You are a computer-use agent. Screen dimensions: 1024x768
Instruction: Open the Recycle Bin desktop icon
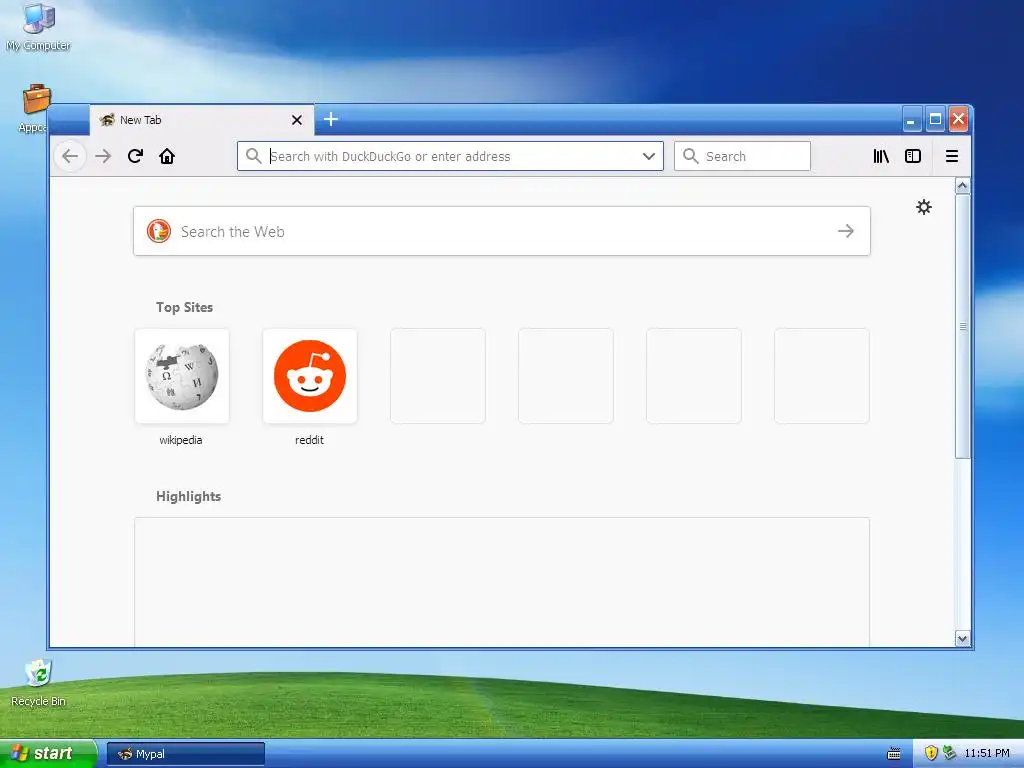(x=39, y=683)
